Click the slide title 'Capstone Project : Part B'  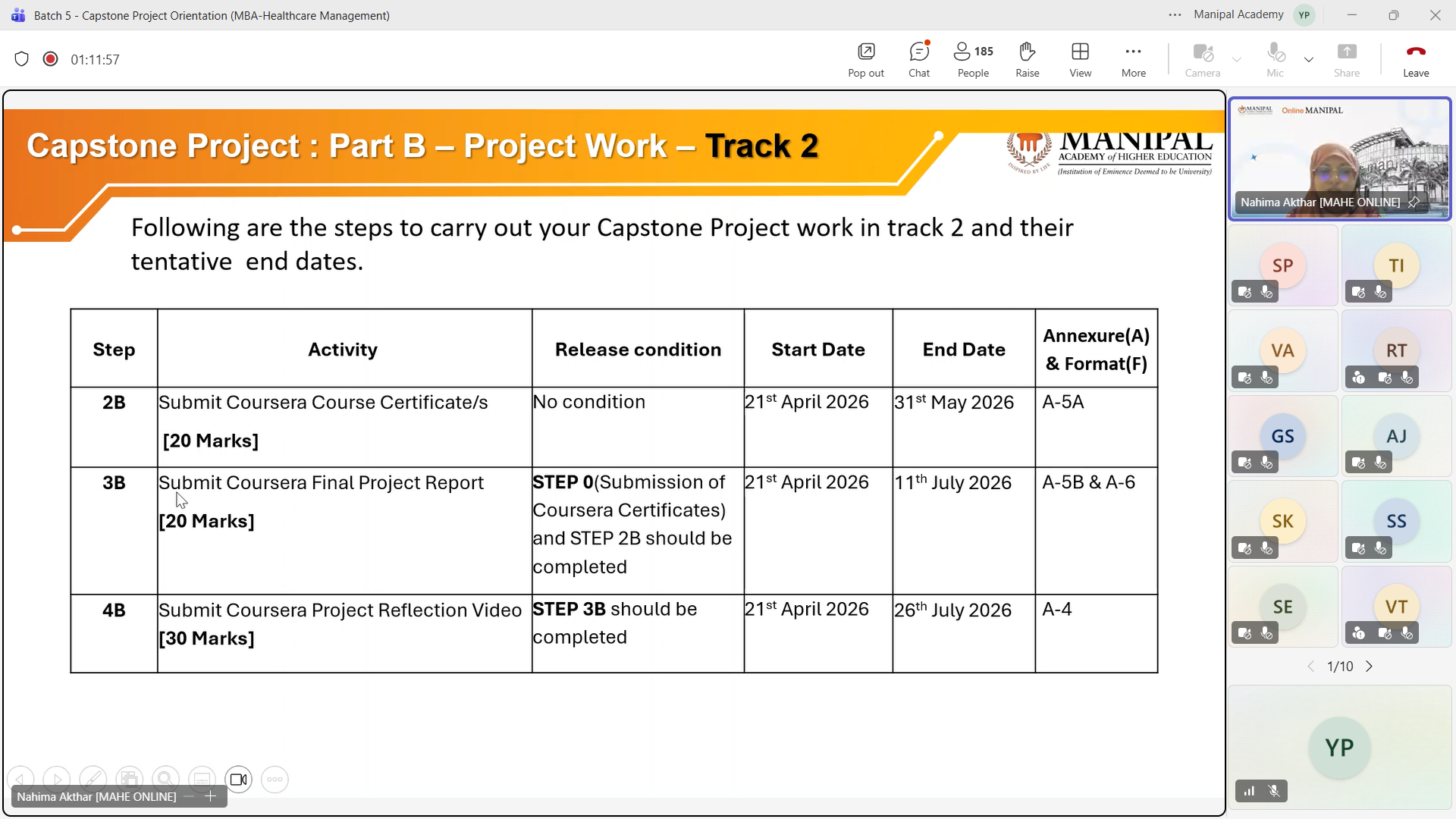(422, 146)
